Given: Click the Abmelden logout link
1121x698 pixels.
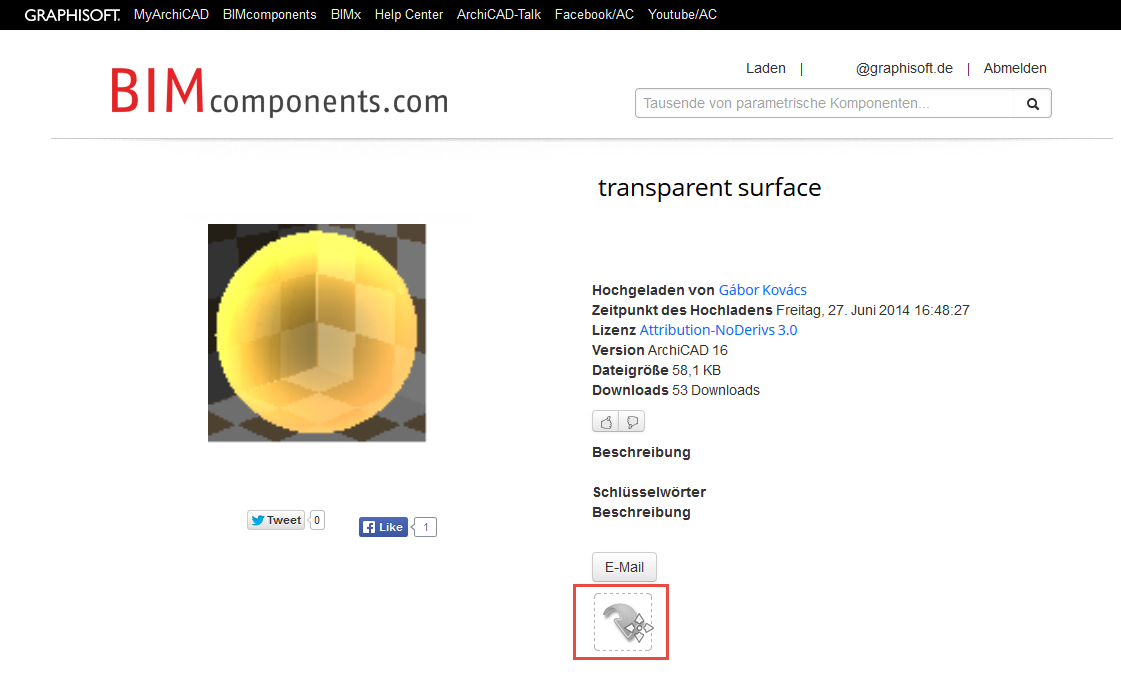Looking at the screenshot, I should 1014,68.
